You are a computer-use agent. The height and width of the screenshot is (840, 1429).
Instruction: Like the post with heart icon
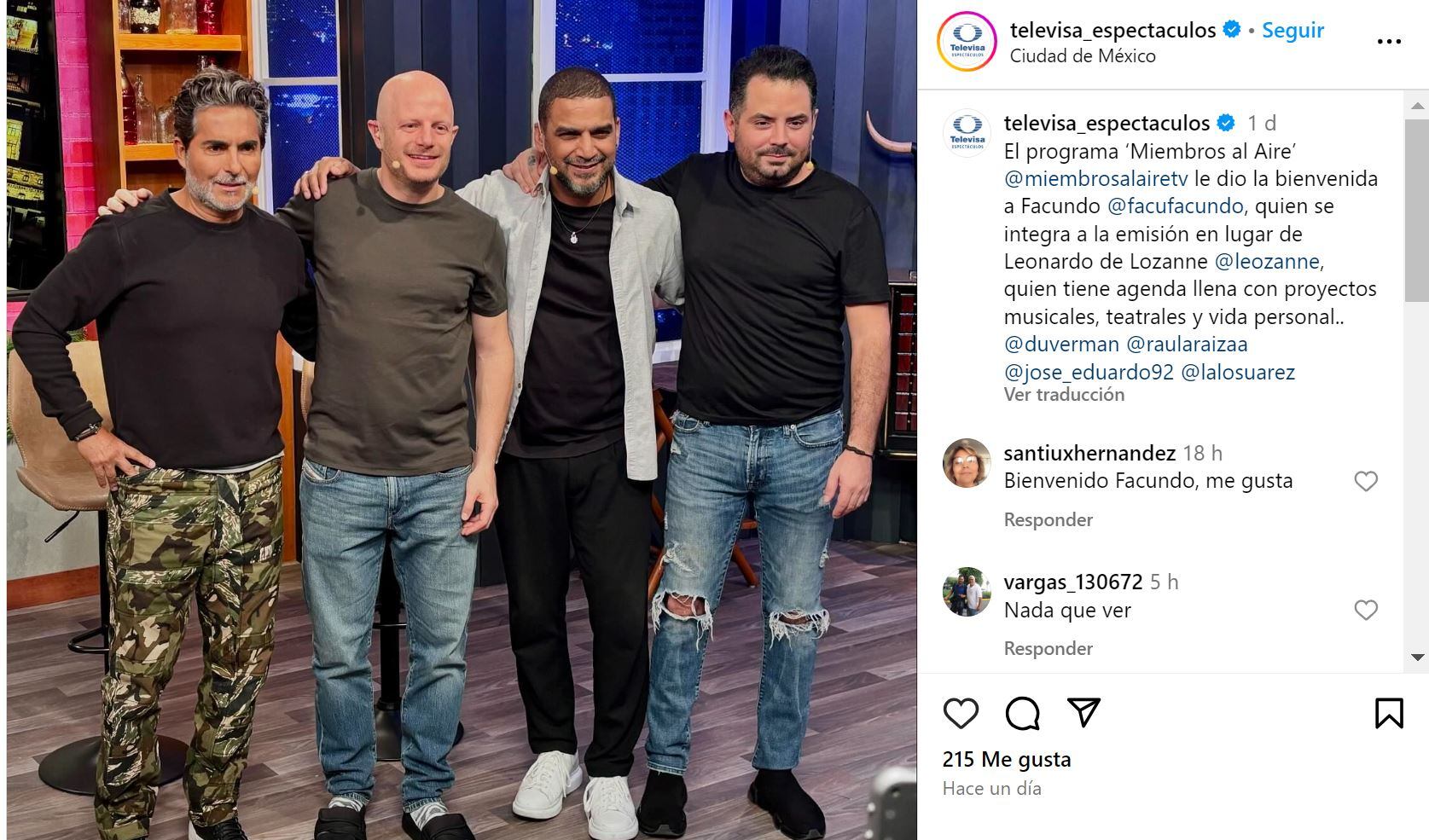[x=961, y=713]
